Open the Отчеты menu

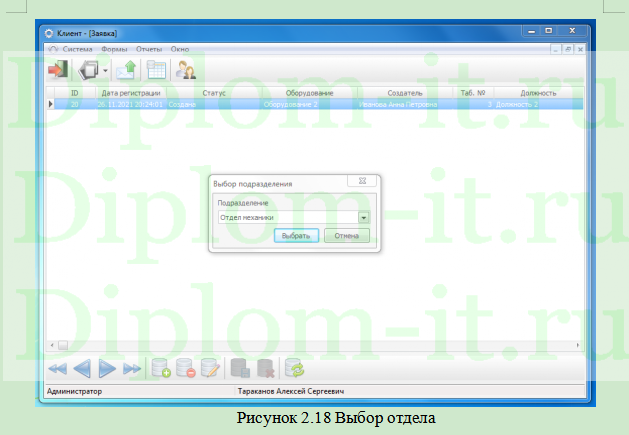tap(148, 48)
